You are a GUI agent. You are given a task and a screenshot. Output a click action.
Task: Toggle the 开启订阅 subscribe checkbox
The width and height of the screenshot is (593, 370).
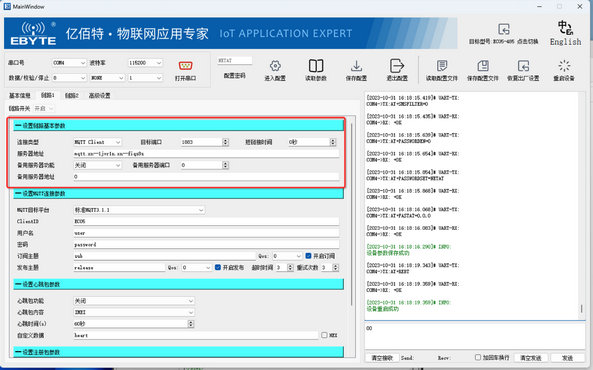(308, 256)
